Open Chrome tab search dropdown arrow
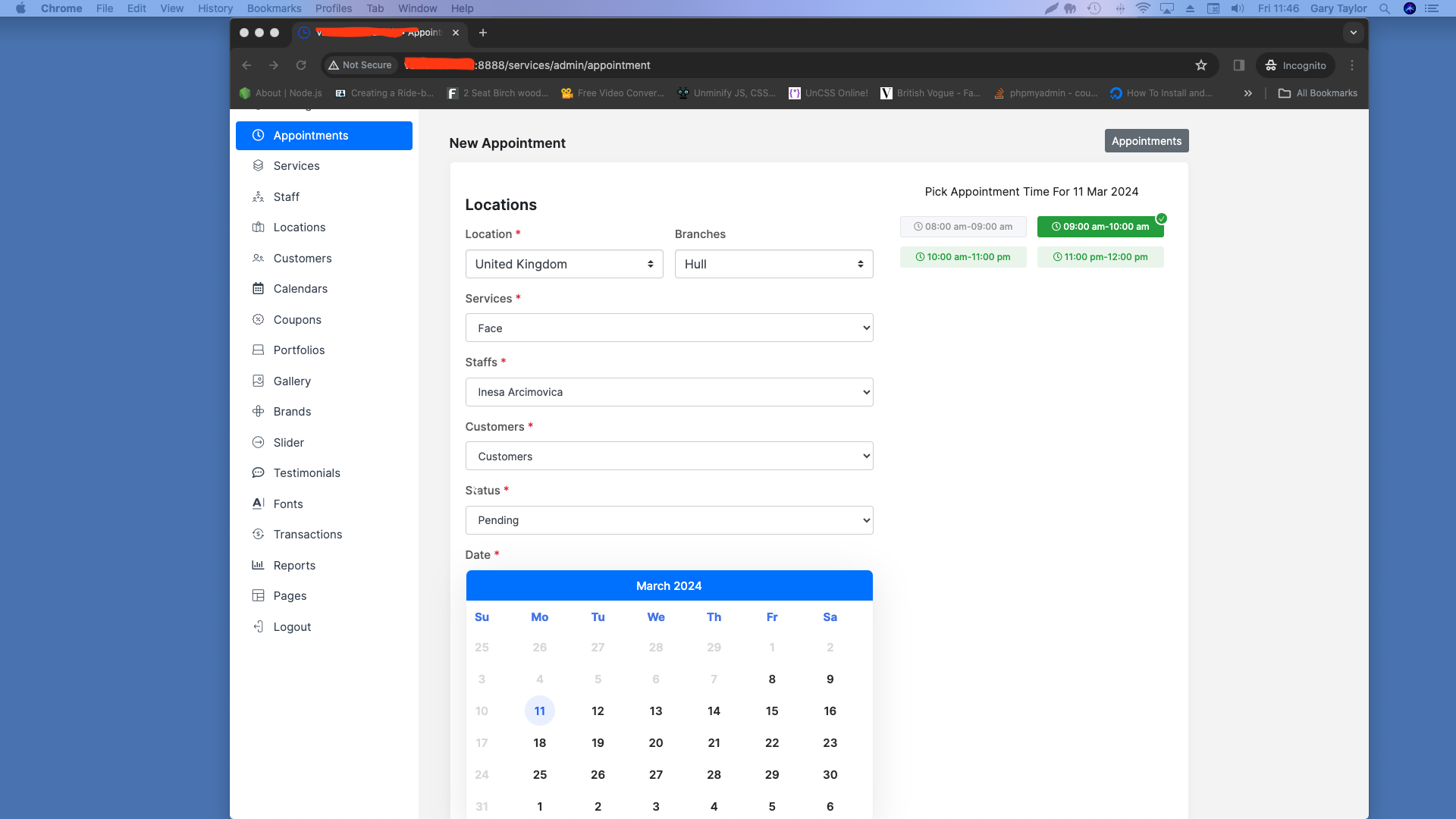This screenshot has height=819, width=1456. (x=1354, y=33)
